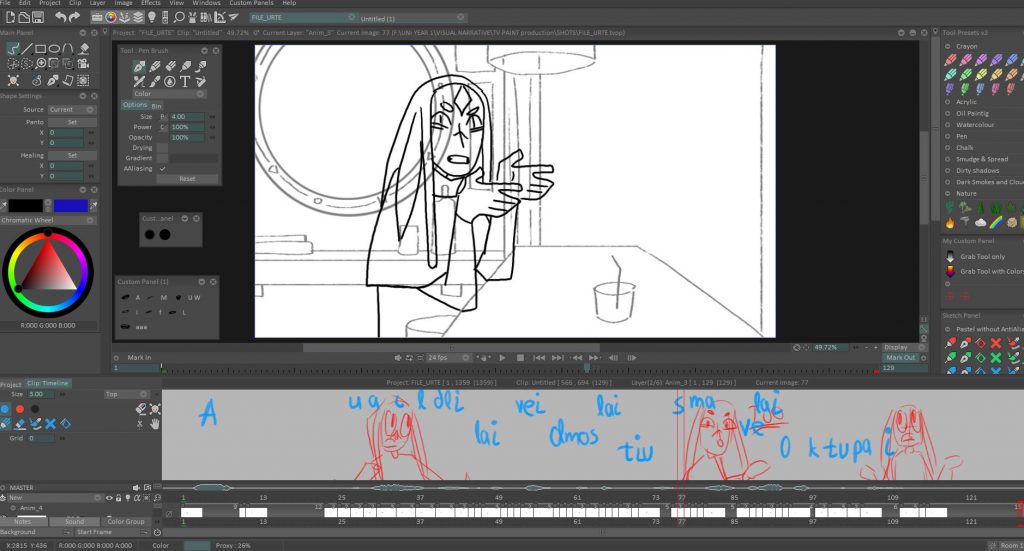Click the skull icon in timeline sketch tools

pos(155,409)
